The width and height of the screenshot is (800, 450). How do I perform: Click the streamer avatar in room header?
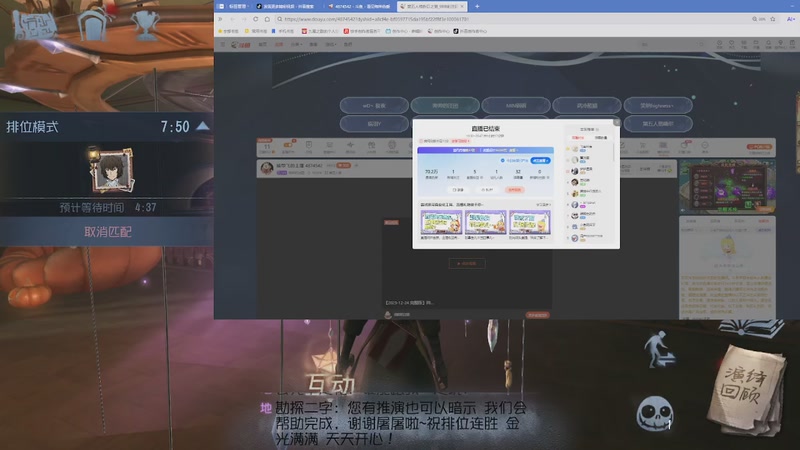coord(267,168)
